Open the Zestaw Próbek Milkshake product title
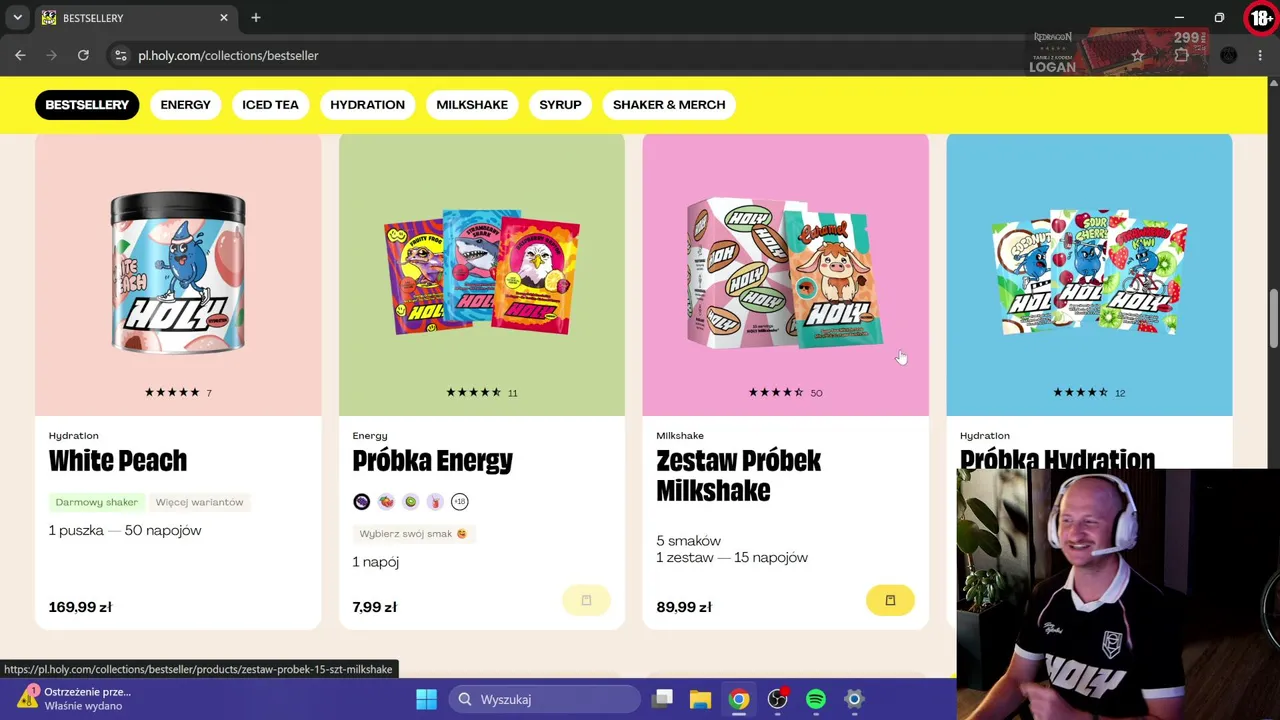1280x720 pixels. pos(739,476)
